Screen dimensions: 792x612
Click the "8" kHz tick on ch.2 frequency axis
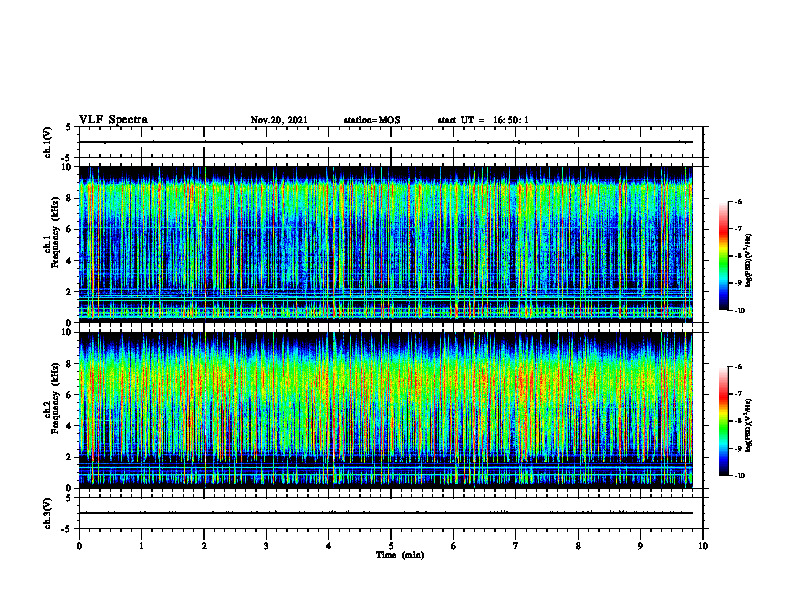click(x=70, y=364)
